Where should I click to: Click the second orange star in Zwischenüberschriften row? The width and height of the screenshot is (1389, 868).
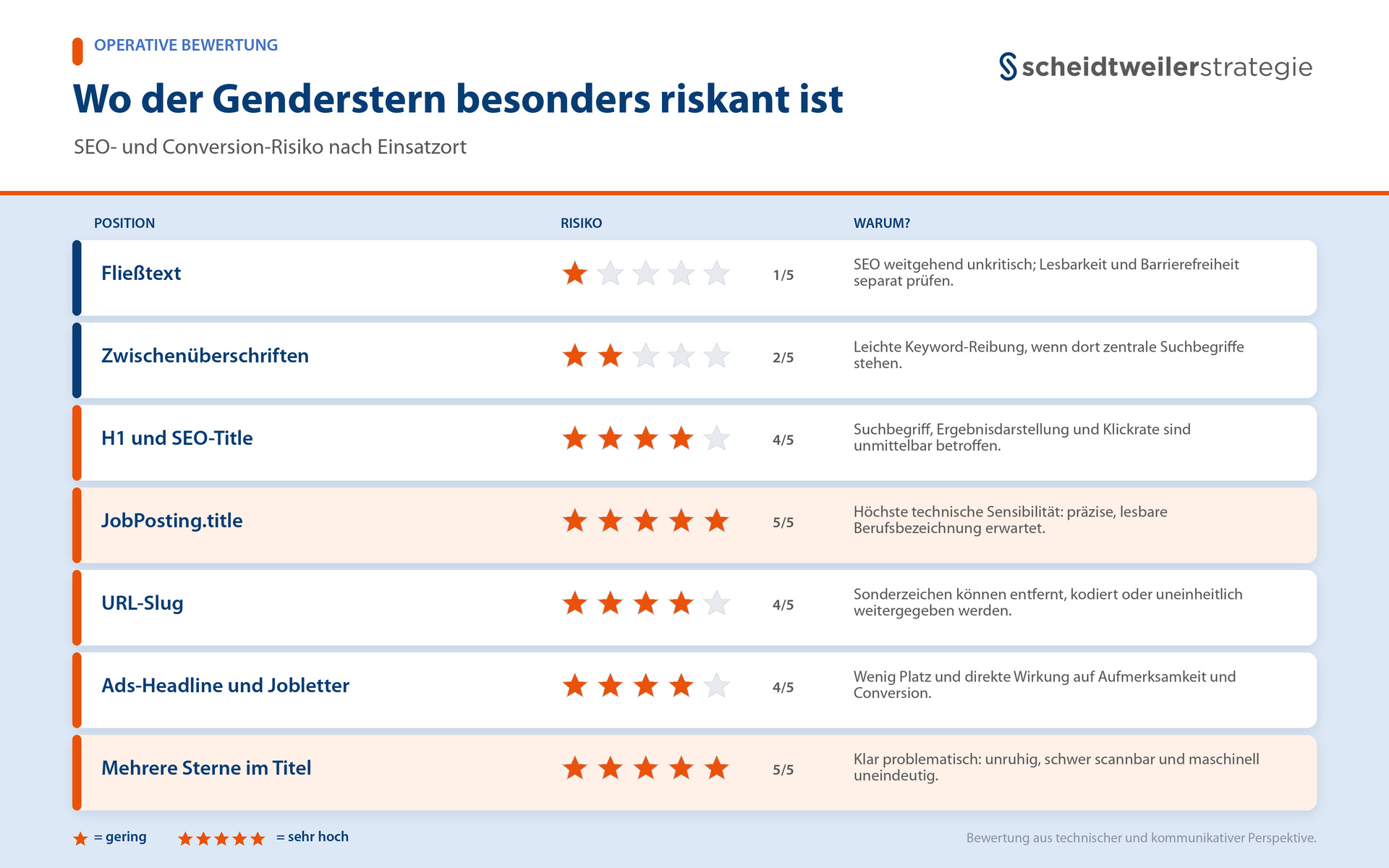click(611, 356)
